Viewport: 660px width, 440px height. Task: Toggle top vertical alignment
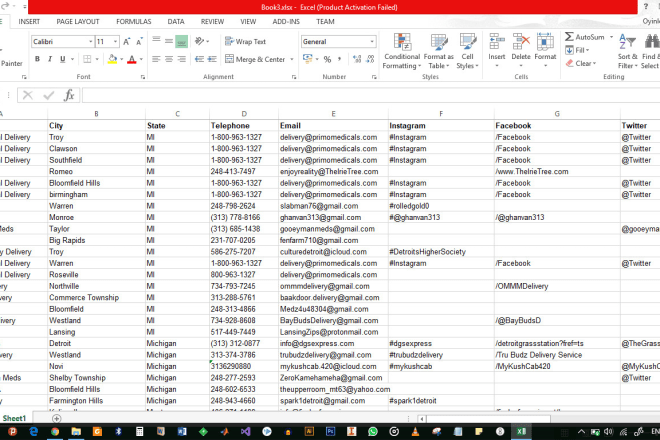[x=156, y=41]
